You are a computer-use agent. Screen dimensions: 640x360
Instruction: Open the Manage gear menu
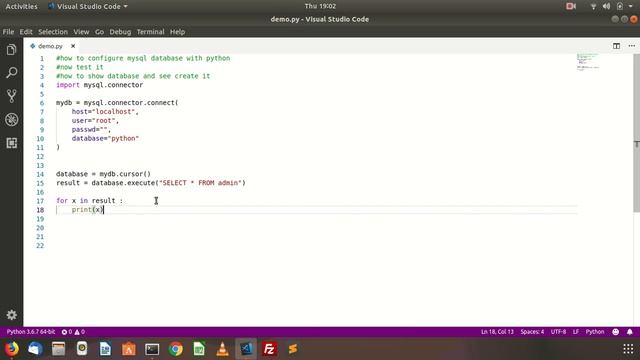tap(11, 315)
